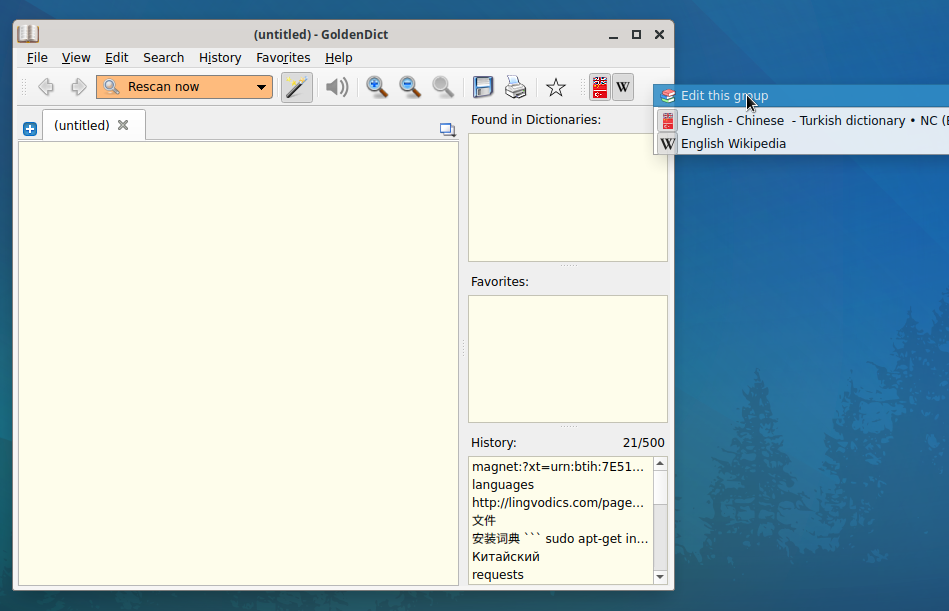Close the (untitled) tab
Image resolution: width=949 pixels, height=611 pixels.
pos(123,125)
